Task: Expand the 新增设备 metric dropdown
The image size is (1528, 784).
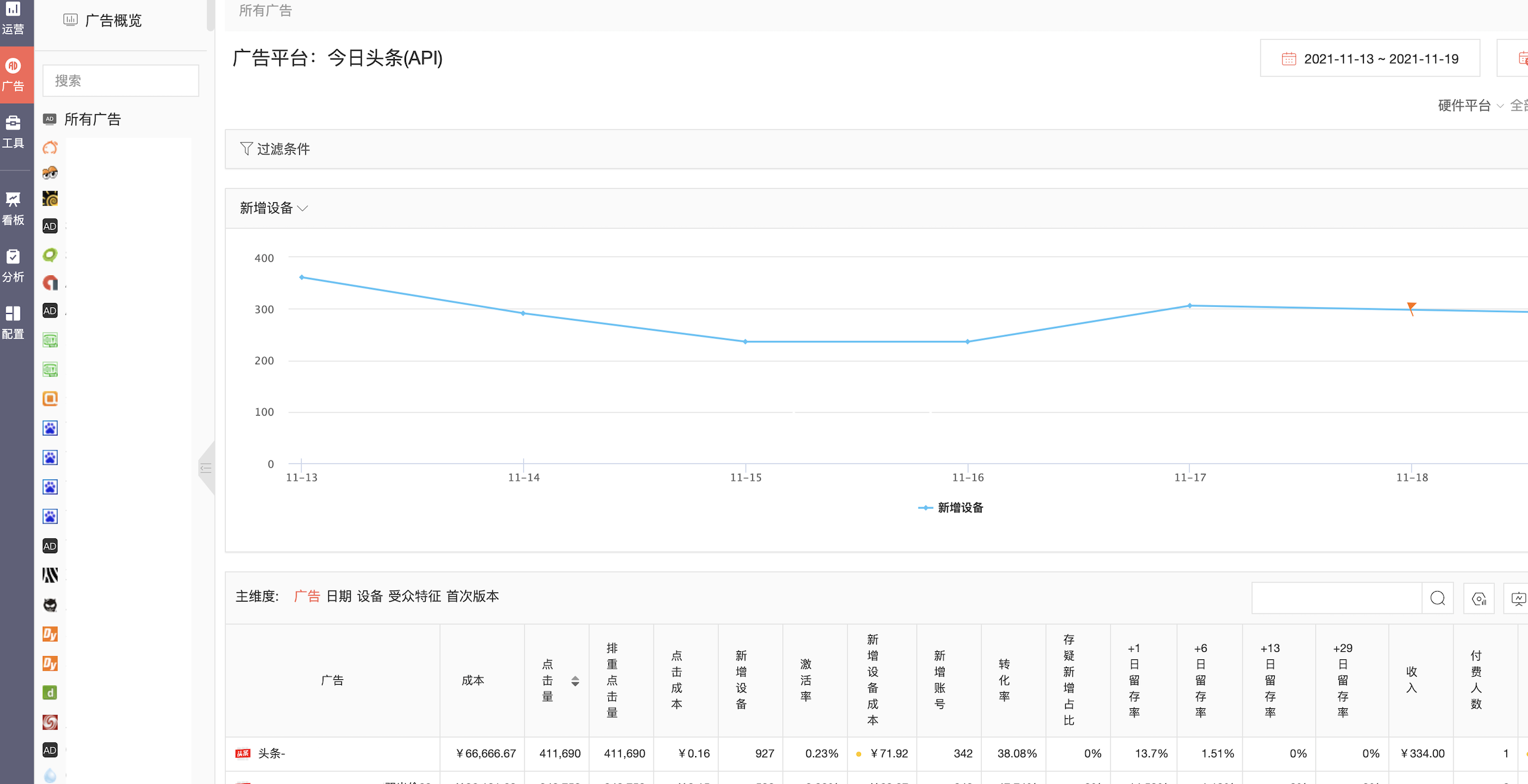Action: click(x=274, y=208)
